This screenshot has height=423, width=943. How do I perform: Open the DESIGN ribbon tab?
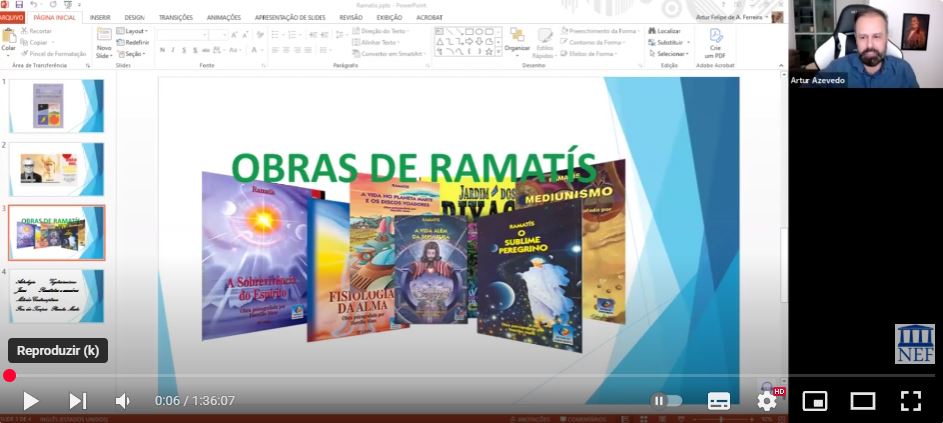[x=134, y=17]
